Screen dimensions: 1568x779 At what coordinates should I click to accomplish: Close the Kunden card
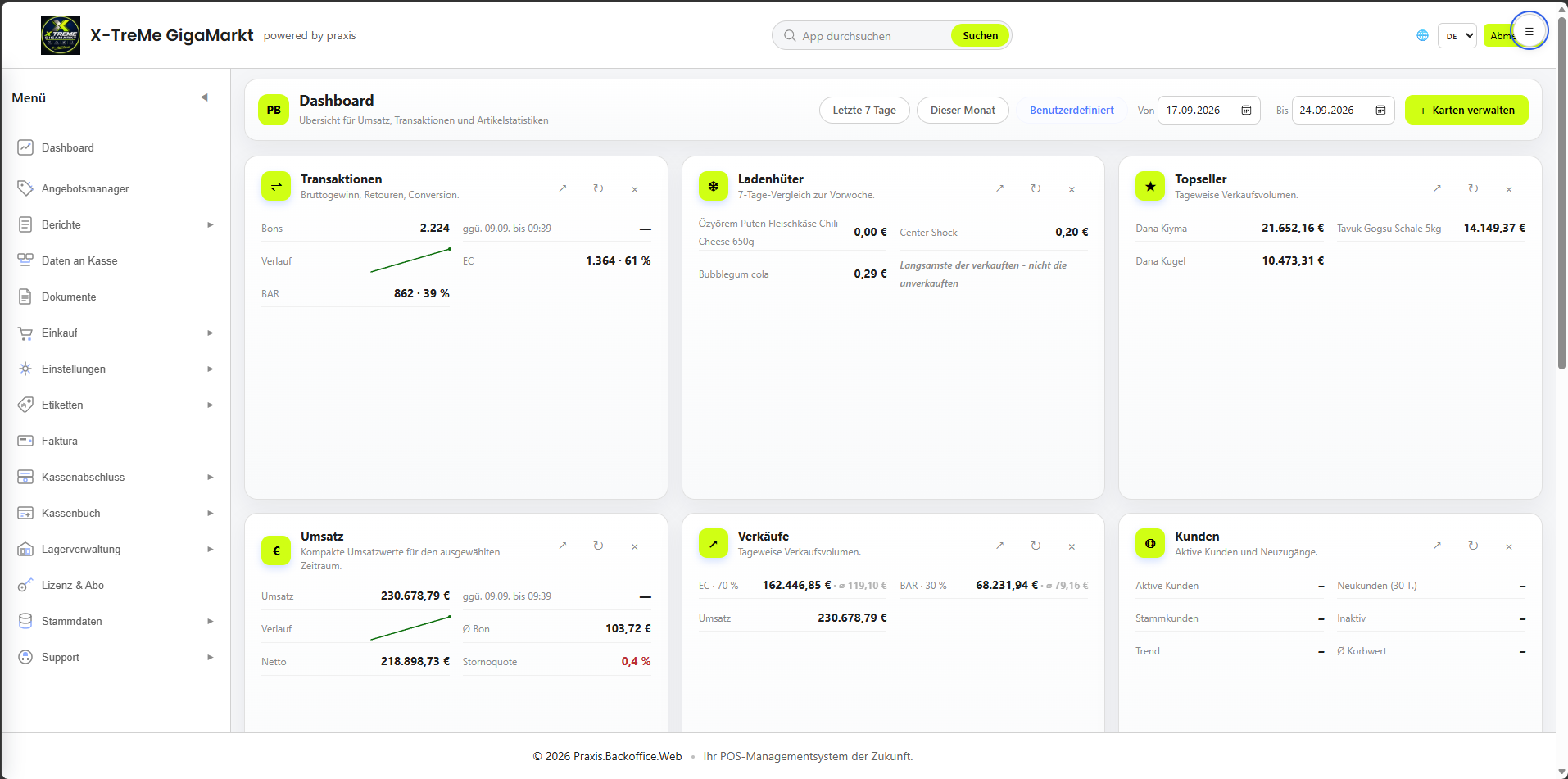[x=1509, y=546]
